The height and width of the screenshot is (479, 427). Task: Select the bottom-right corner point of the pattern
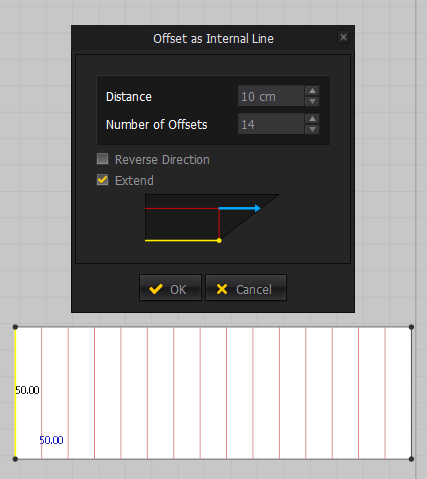point(411,459)
